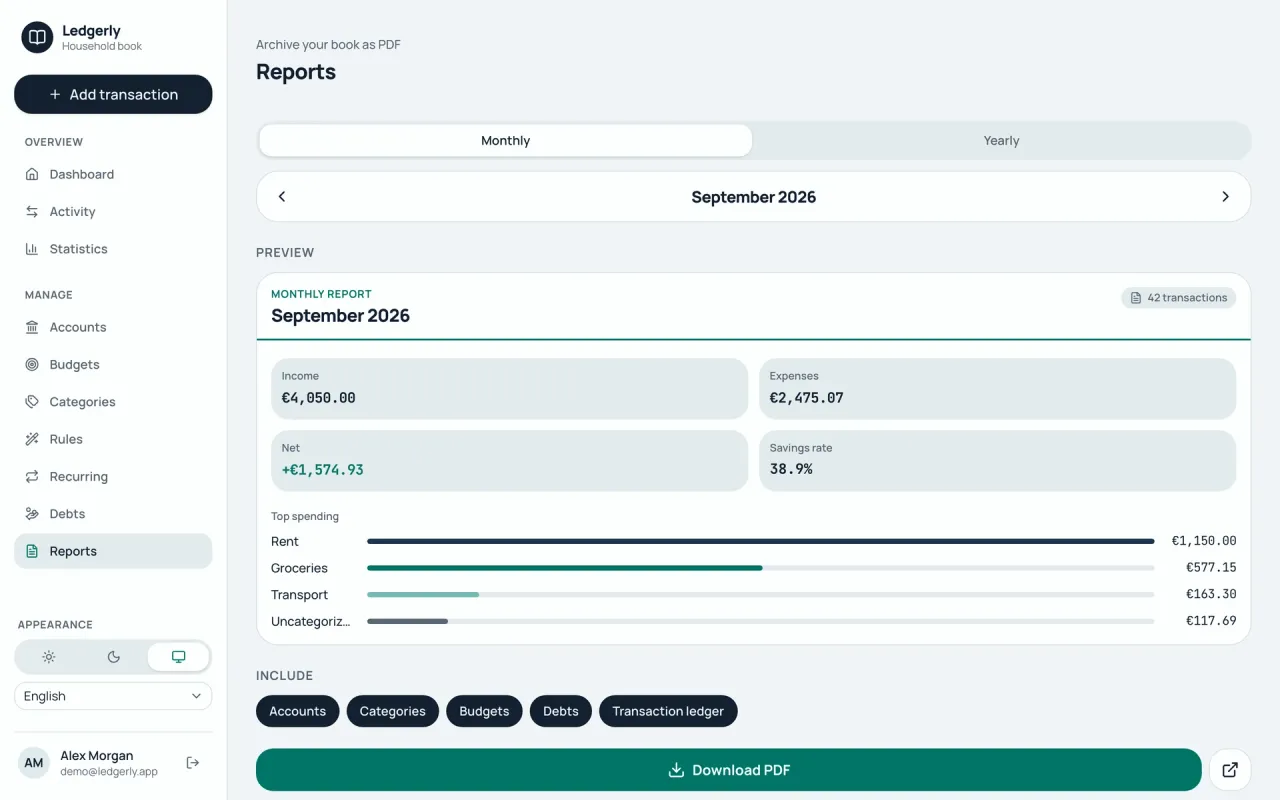The width and height of the screenshot is (1280, 800).
Task: Open Dashboard via its house icon
Action: pyautogui.click(x=32, y=174)
